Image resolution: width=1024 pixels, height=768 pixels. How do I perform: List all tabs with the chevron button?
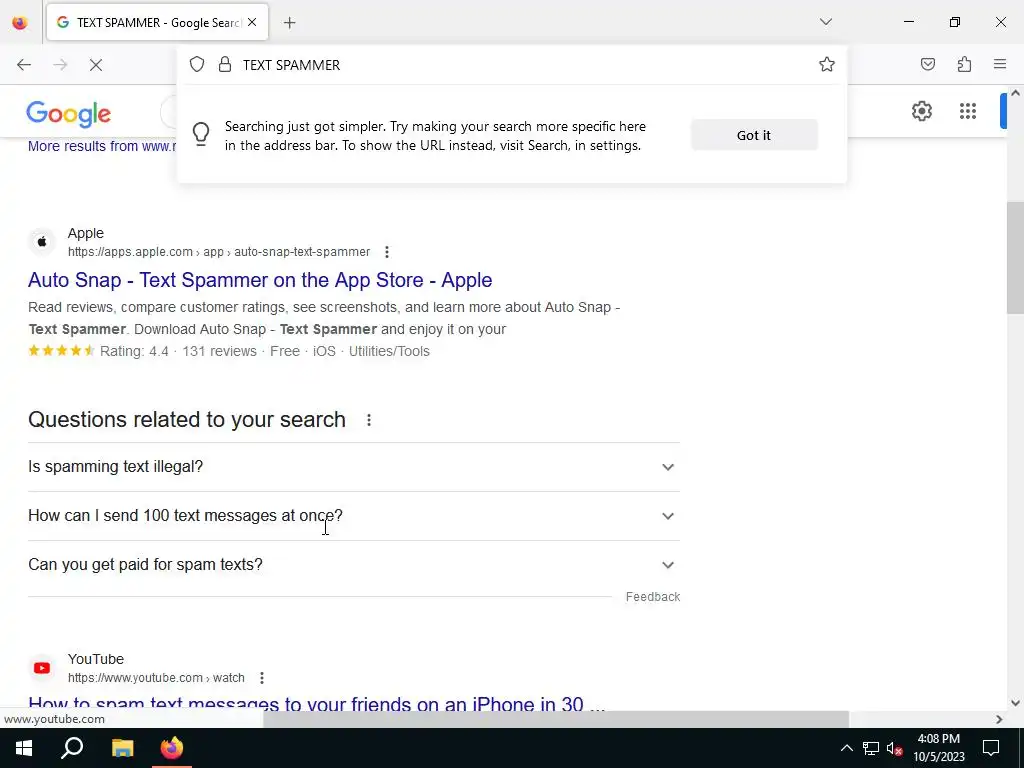826,22
